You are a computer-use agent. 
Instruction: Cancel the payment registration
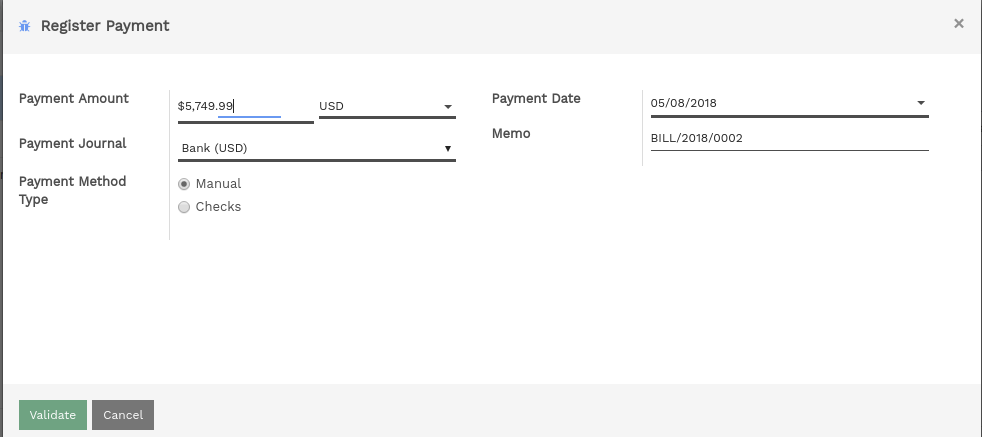click(123, 415)
